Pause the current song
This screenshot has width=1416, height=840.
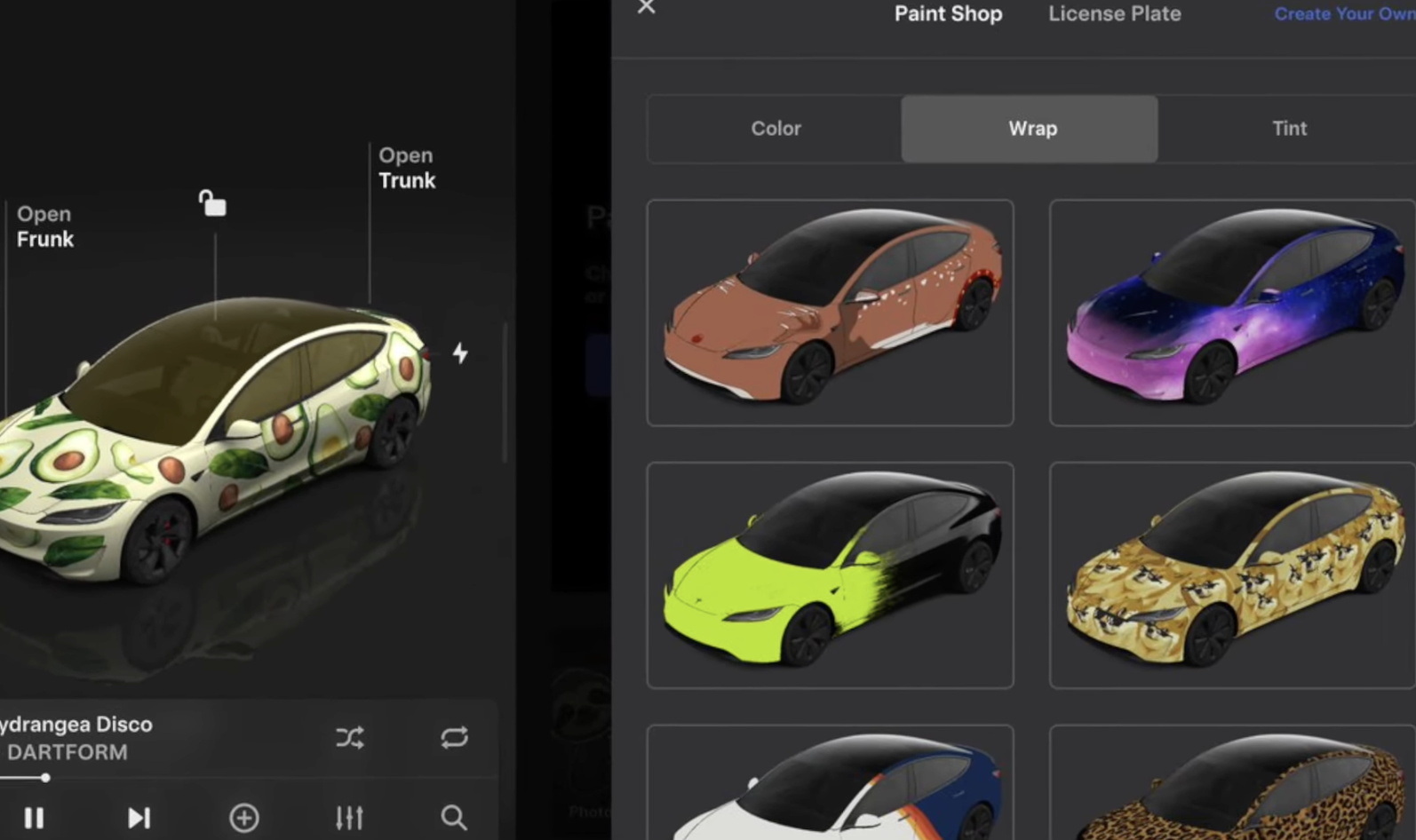pyautogui.click(x=34, y=817)
